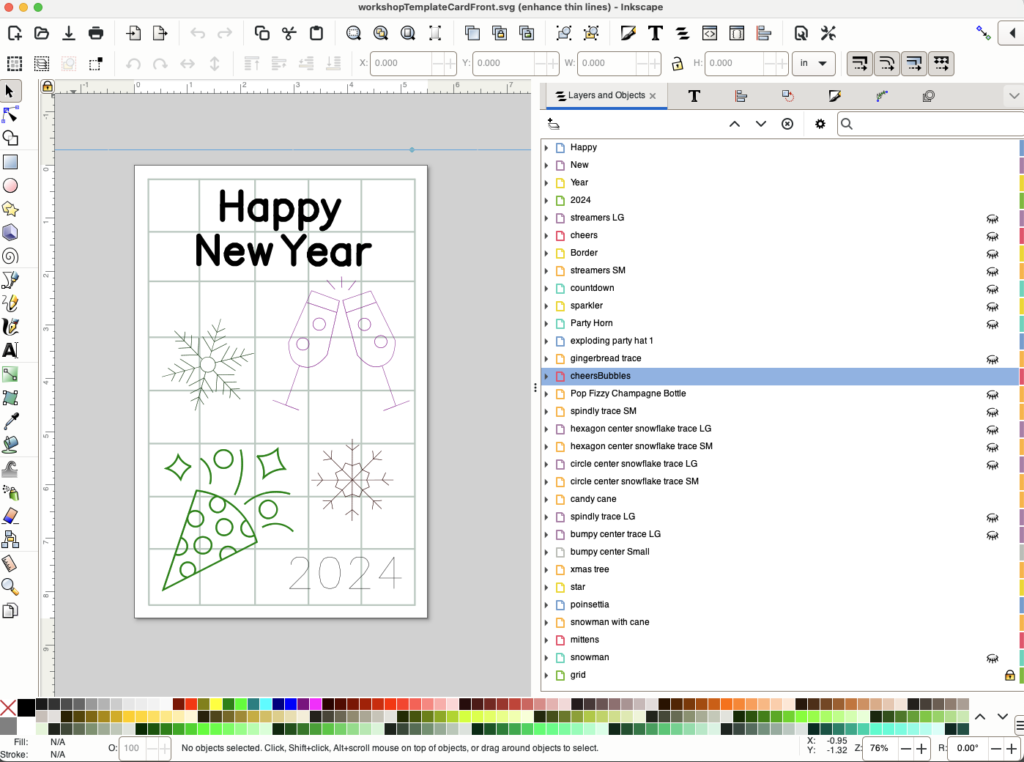Click the Cut scissors icon

point(289,33)
